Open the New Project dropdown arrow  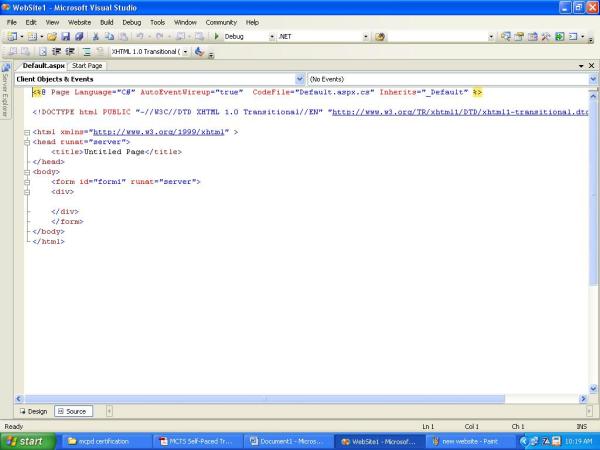tap(21, 37)
